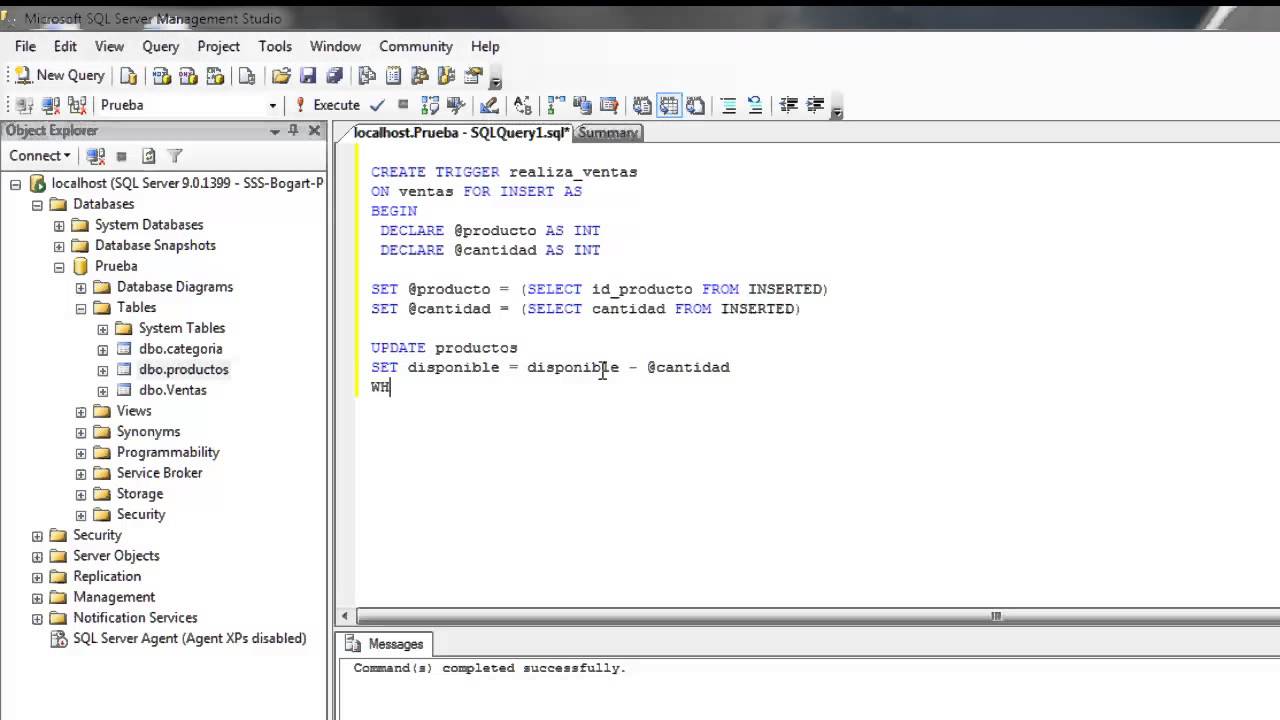
Task: Click the Analysis Services MDX Query icon
Action: (161, 76)
